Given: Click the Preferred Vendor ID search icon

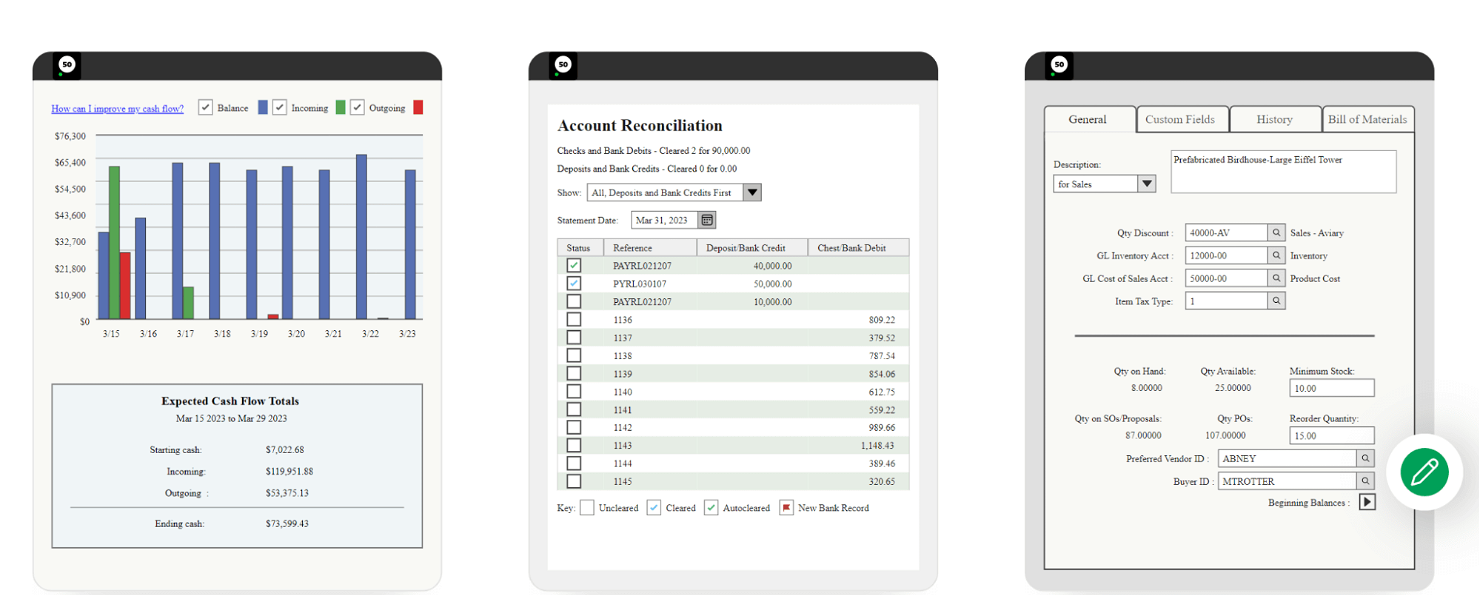Looking at the screenshot, I should [1367, 458].
